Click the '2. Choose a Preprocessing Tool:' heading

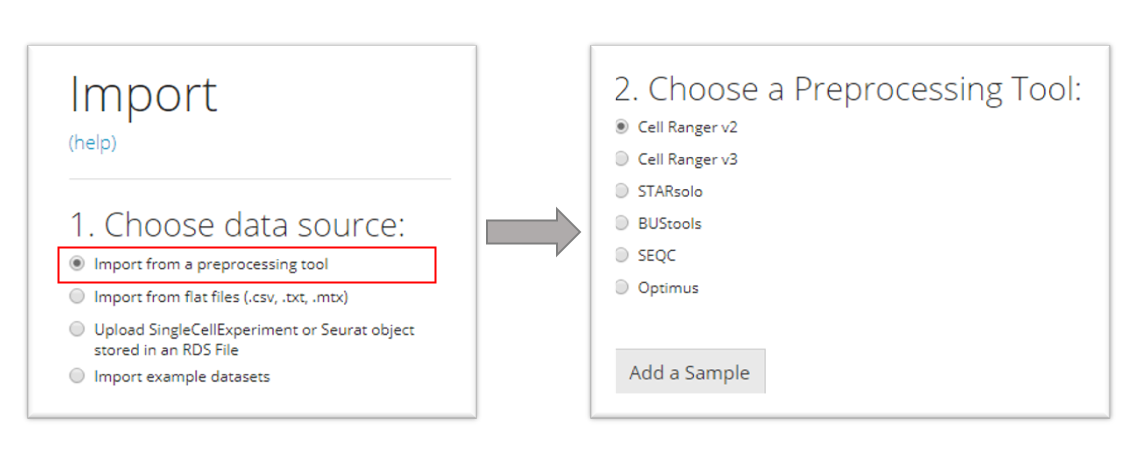click(x=848, y=89)
